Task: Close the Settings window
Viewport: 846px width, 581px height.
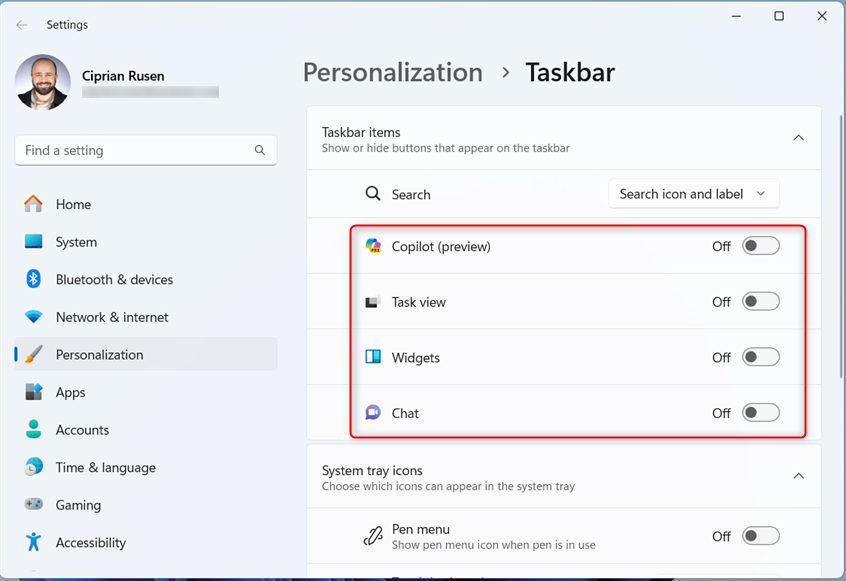Action: (822, 16)
